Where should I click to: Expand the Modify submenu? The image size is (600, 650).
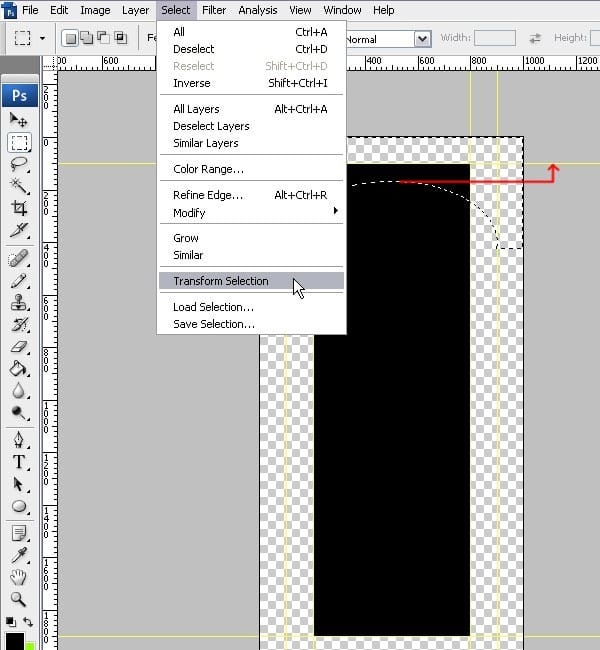pos(251,213)
